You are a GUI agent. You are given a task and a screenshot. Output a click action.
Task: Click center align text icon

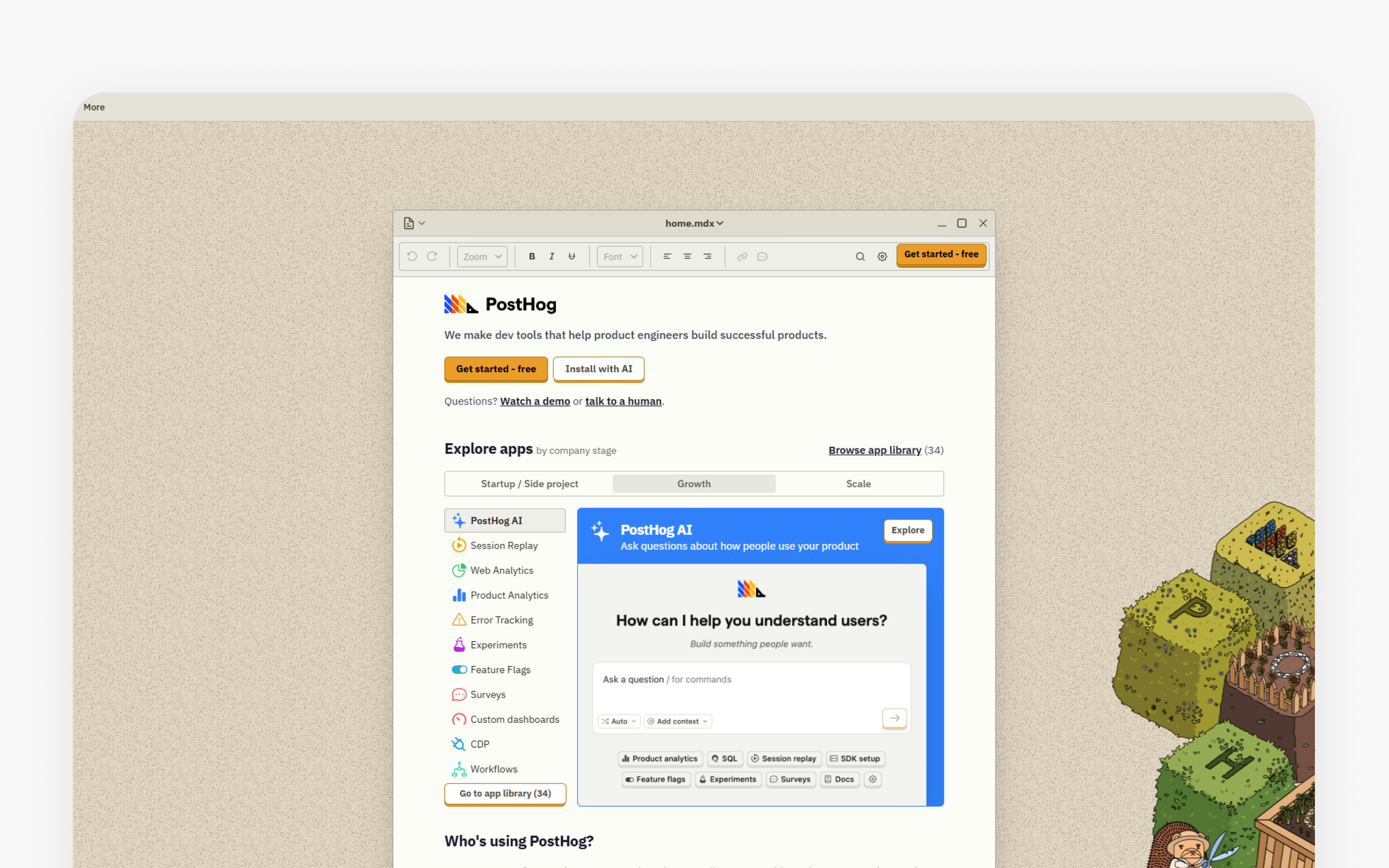pos(688,256)
